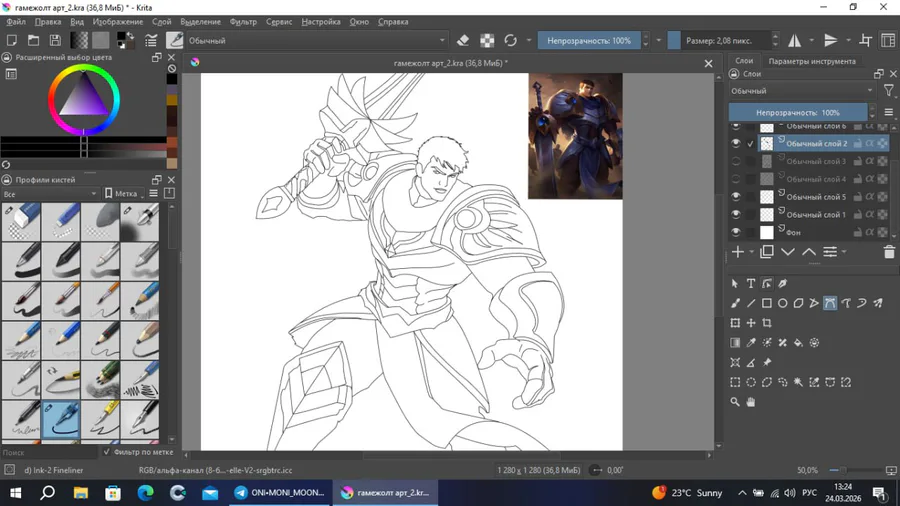Adjust the layer 'Непрозрачность: 100%' slider
The width and height of the screenshot is (900, 506).
(x=797, y=113)
